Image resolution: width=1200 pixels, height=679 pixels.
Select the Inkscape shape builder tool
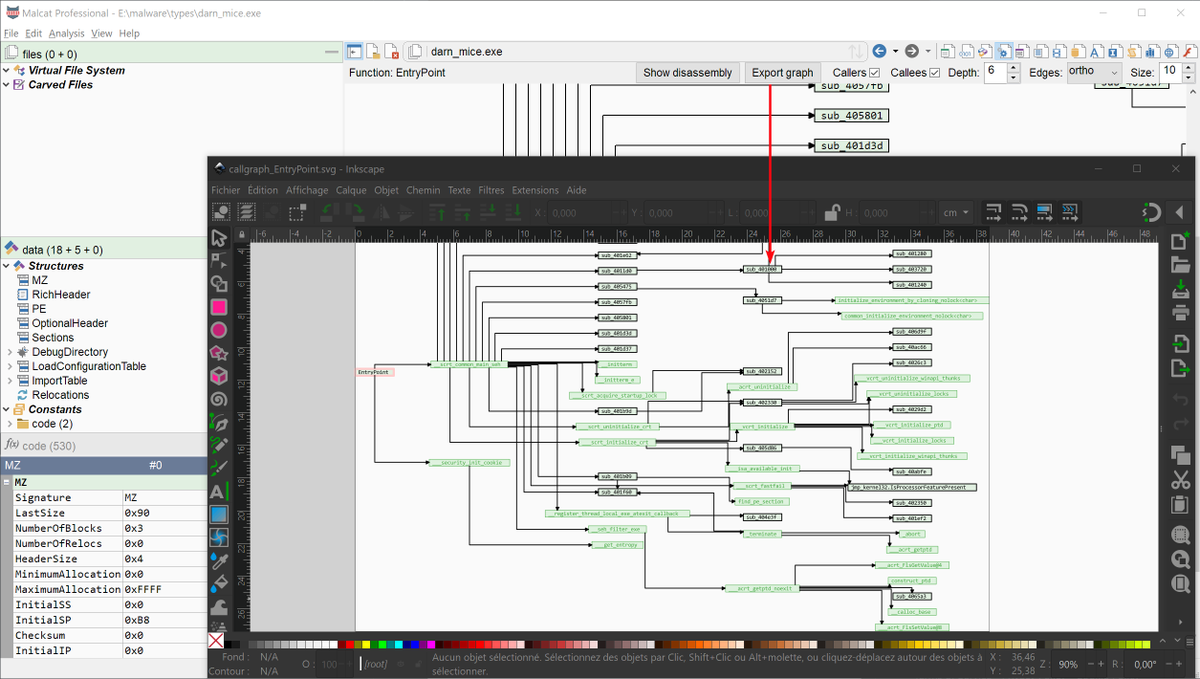point(218,284)
